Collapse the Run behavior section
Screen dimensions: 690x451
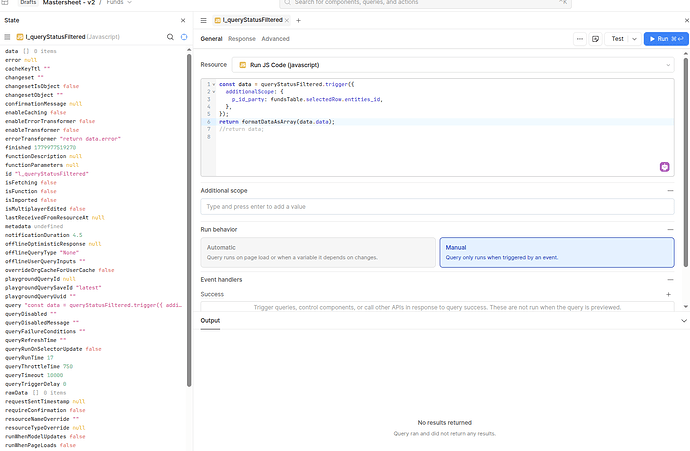(x=670, y=229)
